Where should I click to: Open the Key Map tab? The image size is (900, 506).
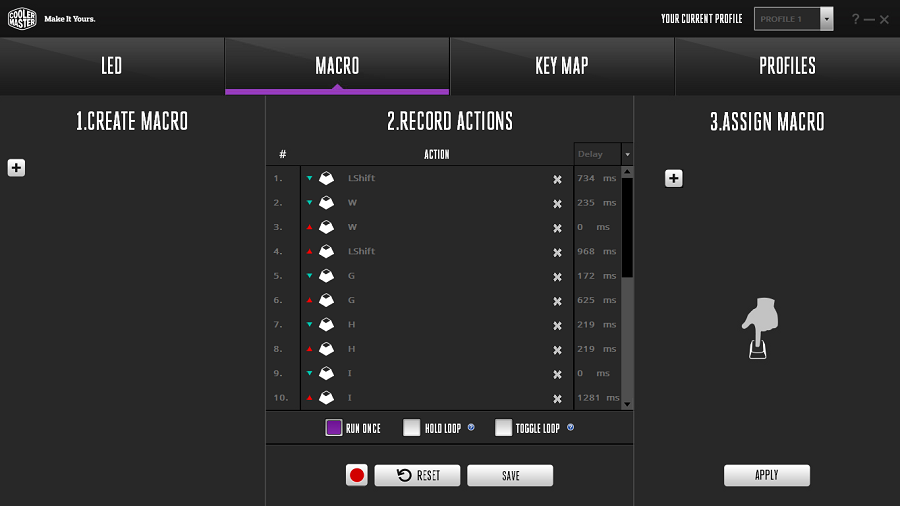[562, 66]
